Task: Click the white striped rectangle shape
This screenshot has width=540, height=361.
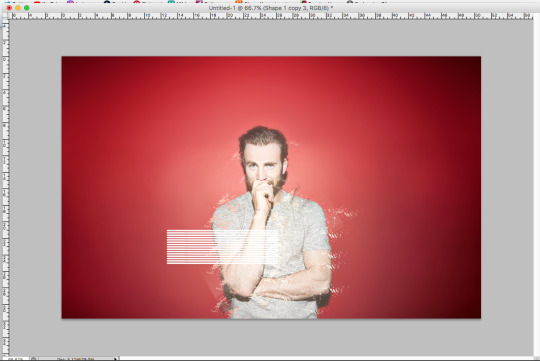Action: pos(222,247)
